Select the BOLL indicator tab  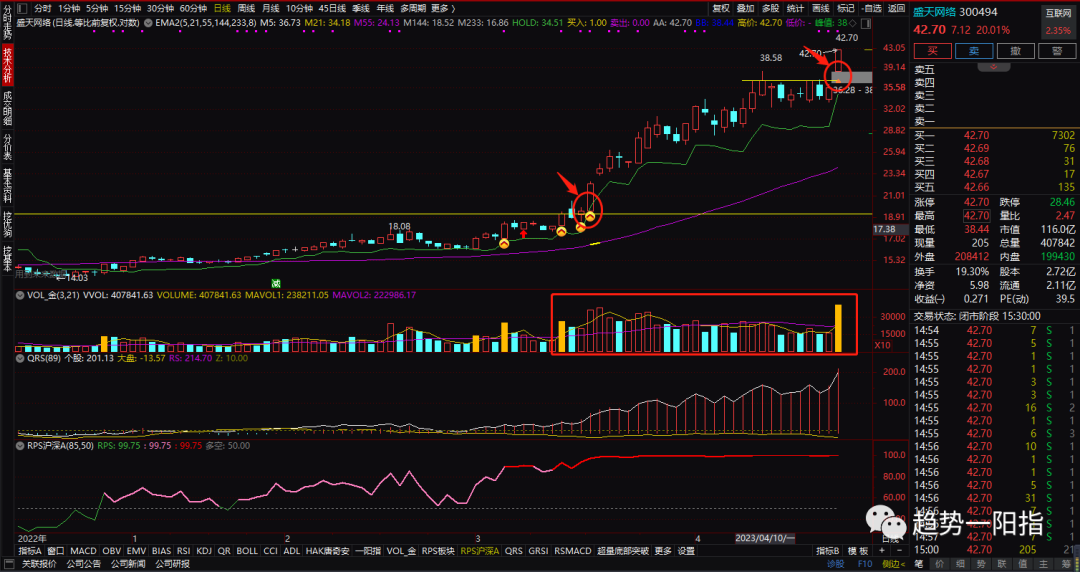click(247, 551)
